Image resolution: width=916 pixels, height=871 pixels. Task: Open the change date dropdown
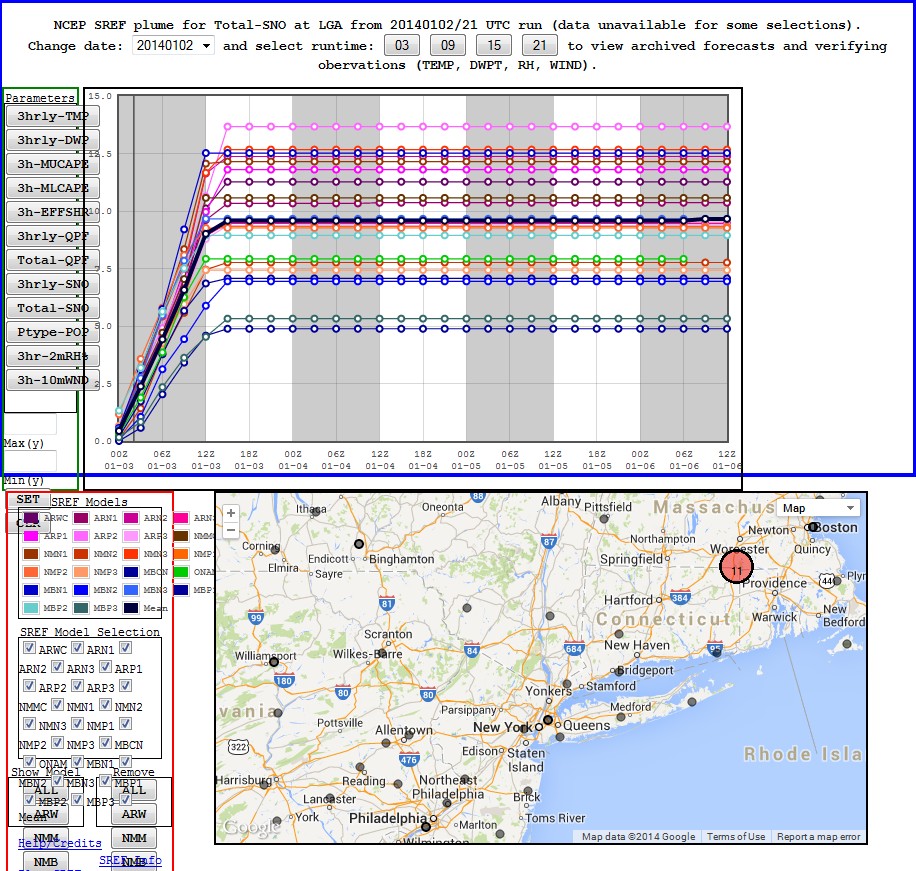click(173, 46)
